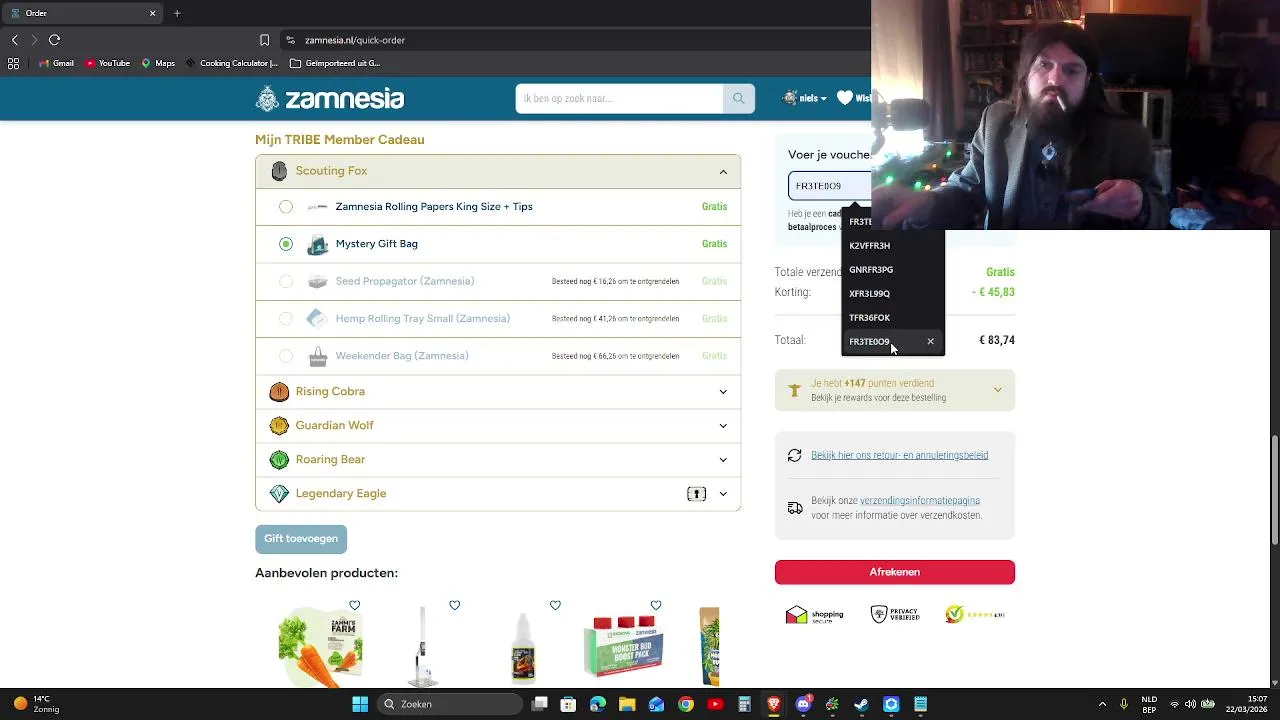Click the Zoeken taskbar search box
Screen dimensions: 1280x720
tap(449, 704)
